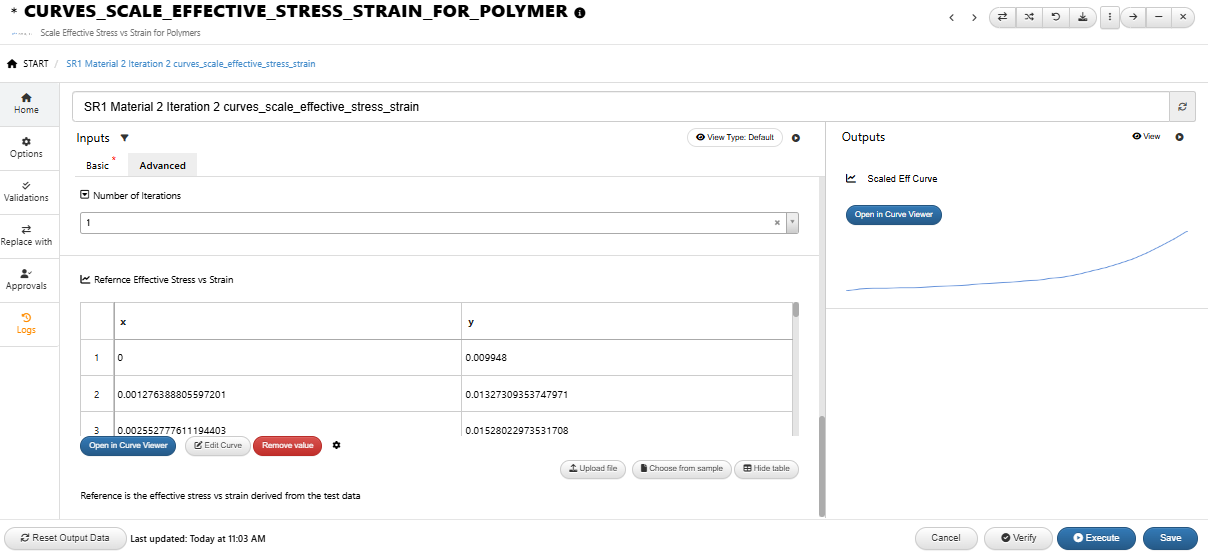Open the Number of Iterations dropdown
The image size is (1208, 552).
click(x=792, y=223)
